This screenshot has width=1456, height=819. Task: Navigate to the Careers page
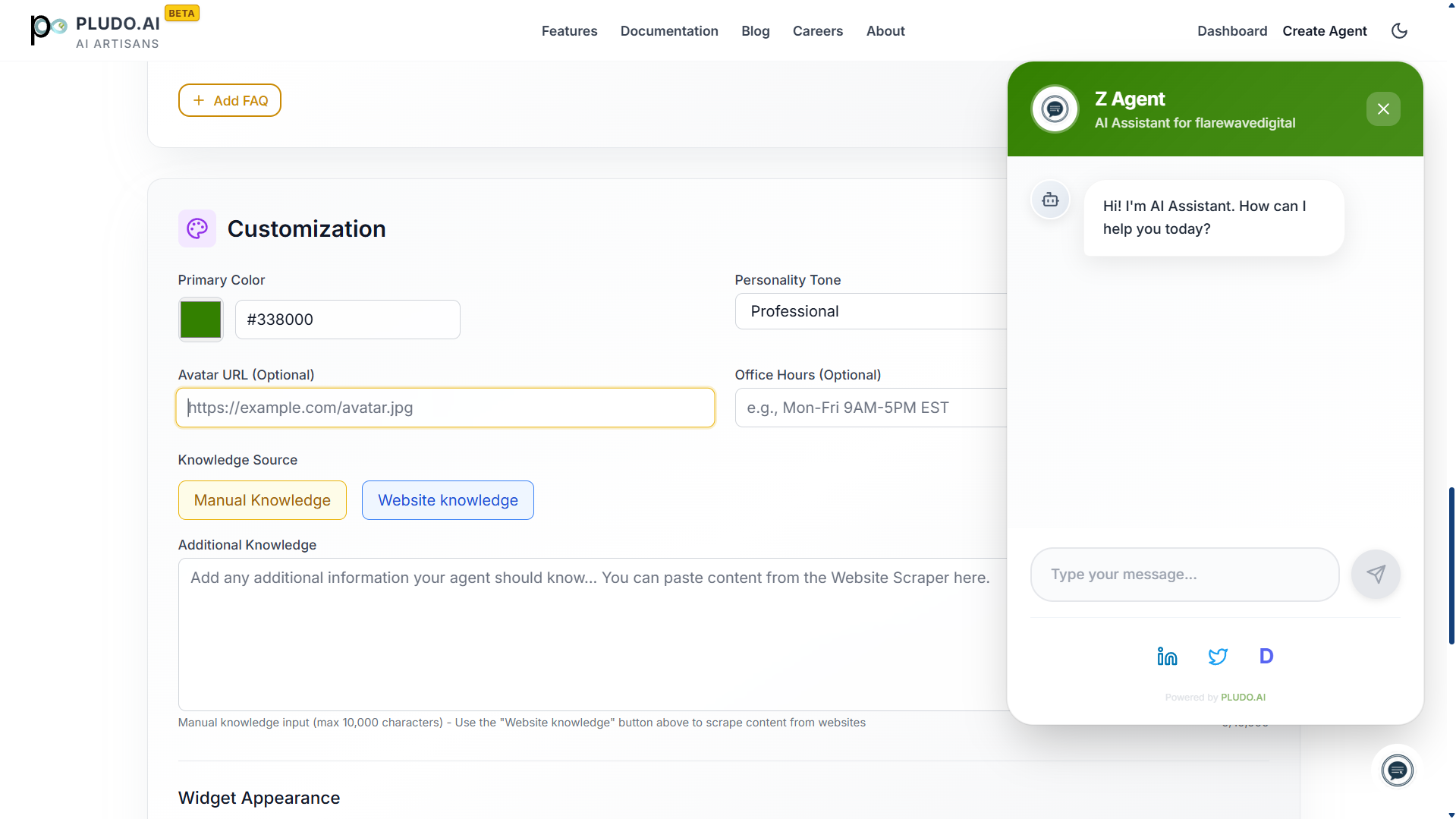(817, 30)
